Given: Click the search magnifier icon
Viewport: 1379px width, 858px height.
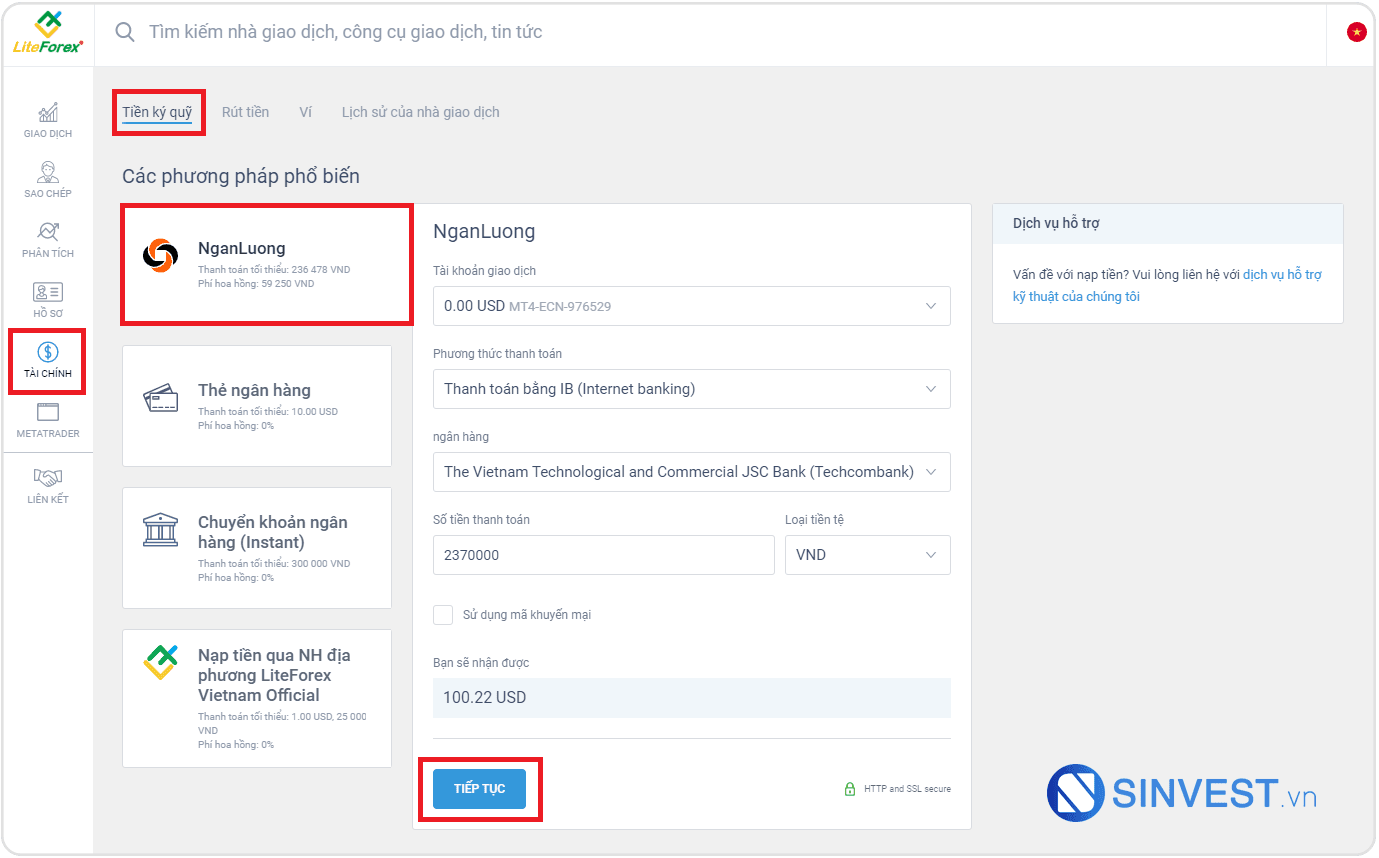Looking at the screenshot, I should [125, 32].
